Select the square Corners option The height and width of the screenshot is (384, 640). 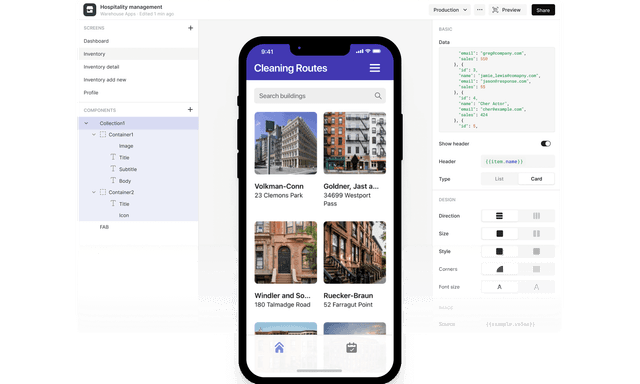tap(536, 269)
